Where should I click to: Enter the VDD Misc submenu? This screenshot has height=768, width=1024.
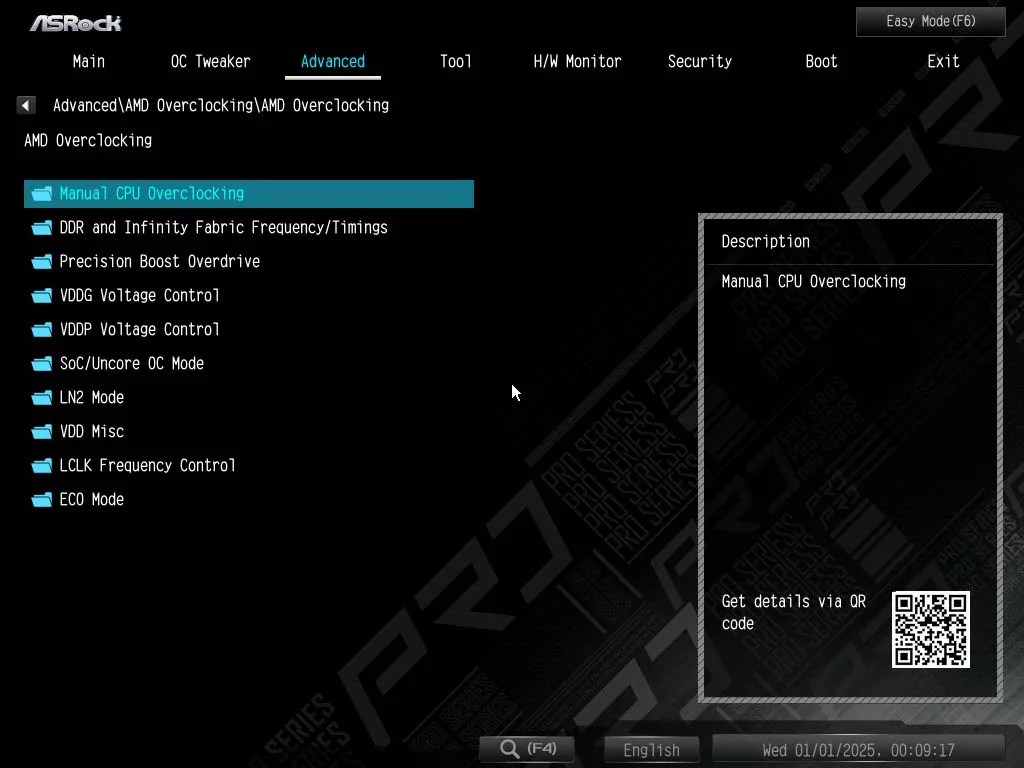(x=91, y=432)
